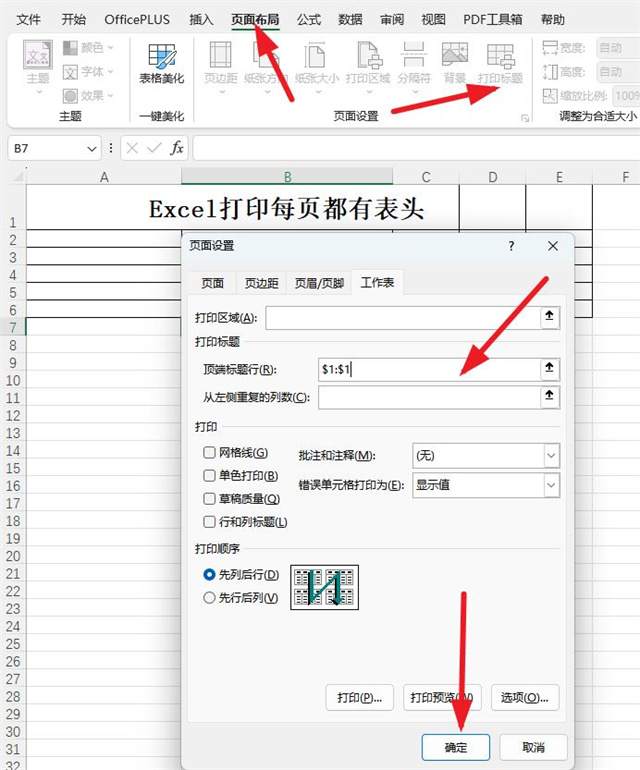
Task: Open the theme Effects (效果) menu
Action: click(x=88, y=95)
